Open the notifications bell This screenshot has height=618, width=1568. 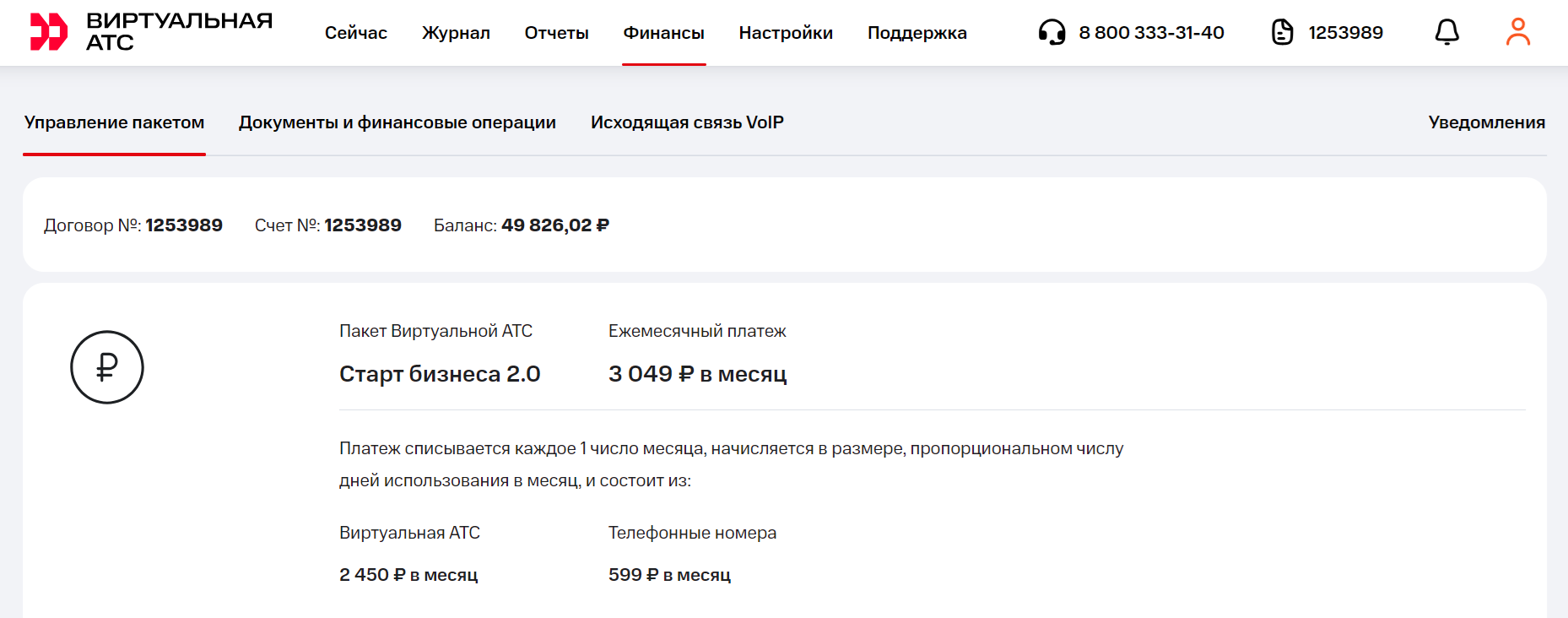coord(1446,32)
